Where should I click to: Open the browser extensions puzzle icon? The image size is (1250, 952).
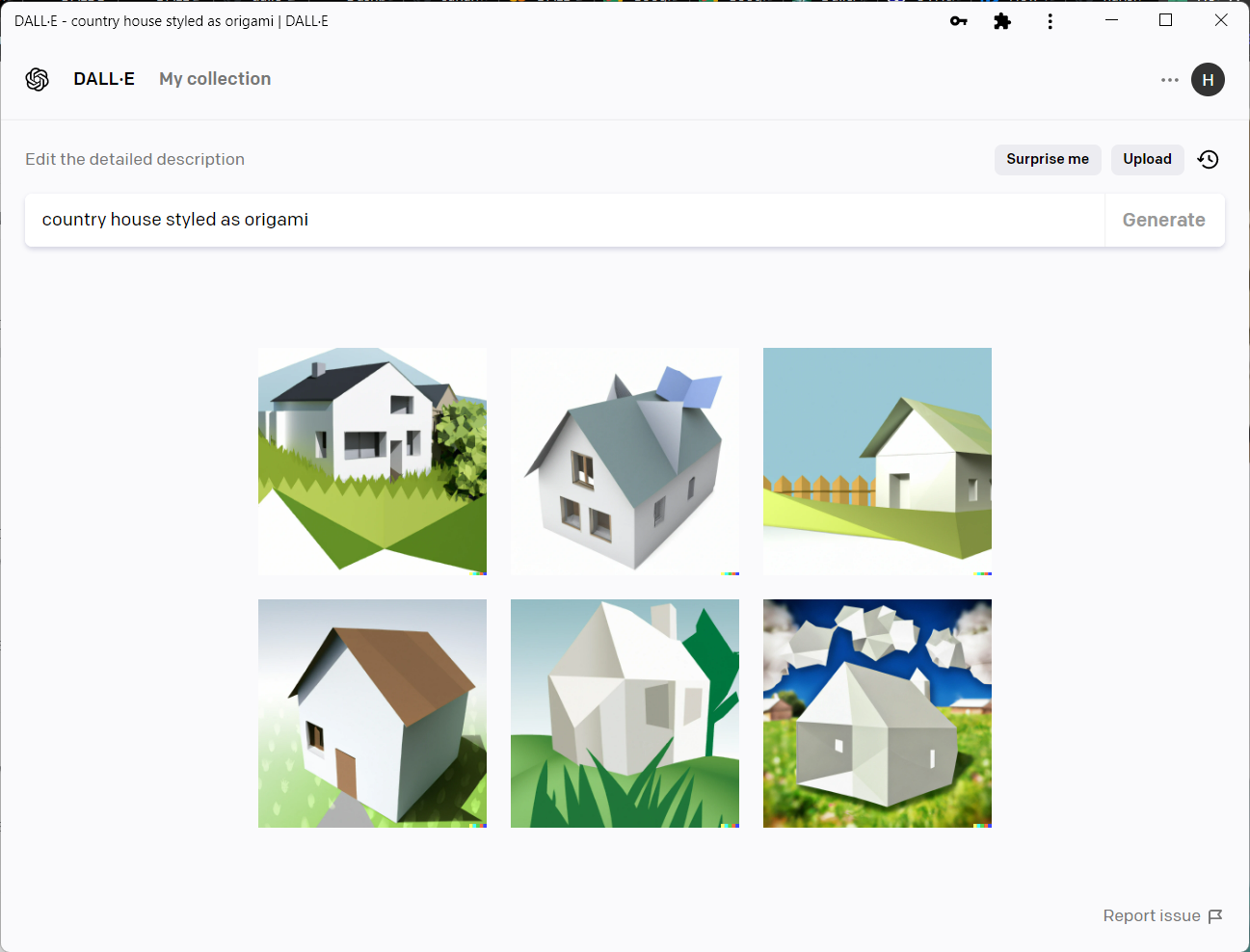[1002, 21]
